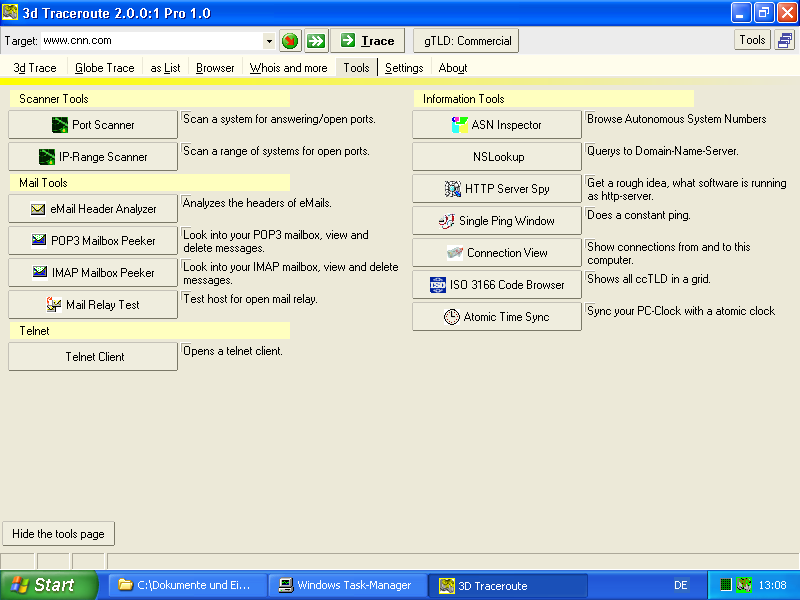Start the trace with Trace button

(367, 41)
